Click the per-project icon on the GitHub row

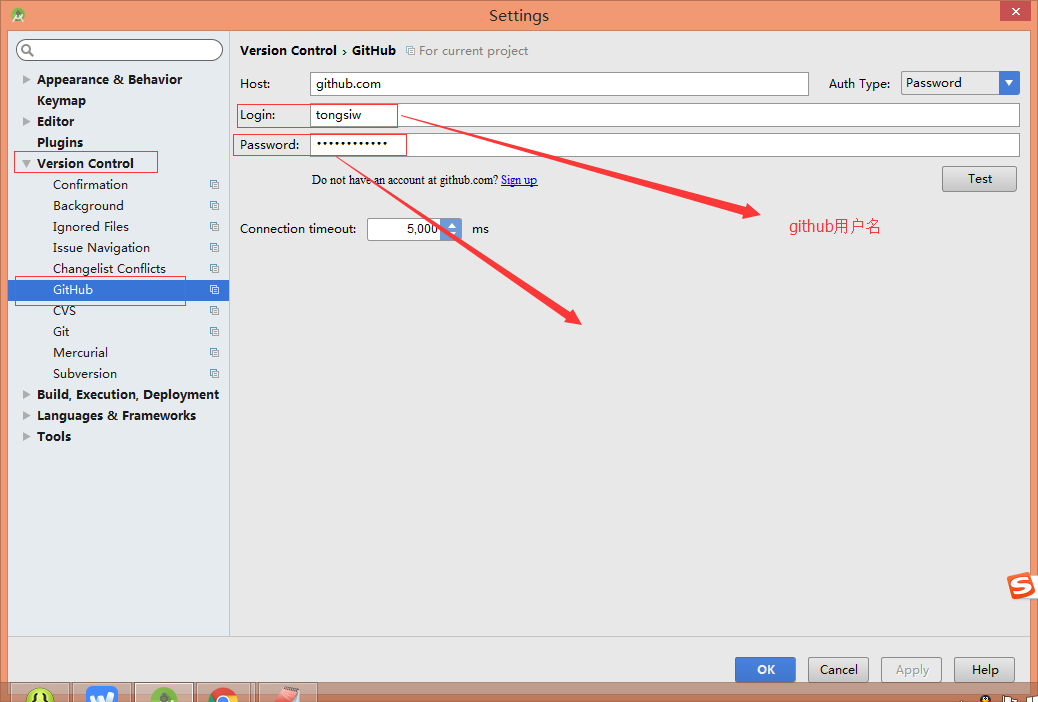(214, 289)
